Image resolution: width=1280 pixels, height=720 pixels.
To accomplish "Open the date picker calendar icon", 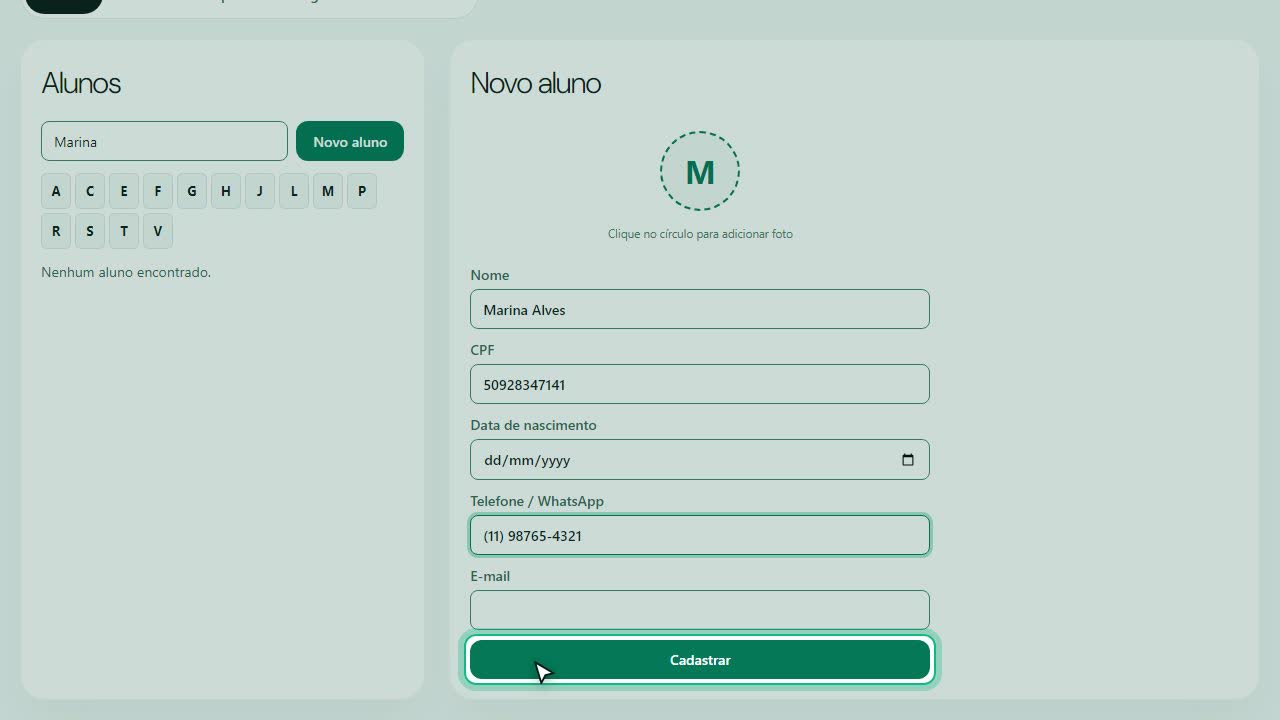I will tap(908, 460).
